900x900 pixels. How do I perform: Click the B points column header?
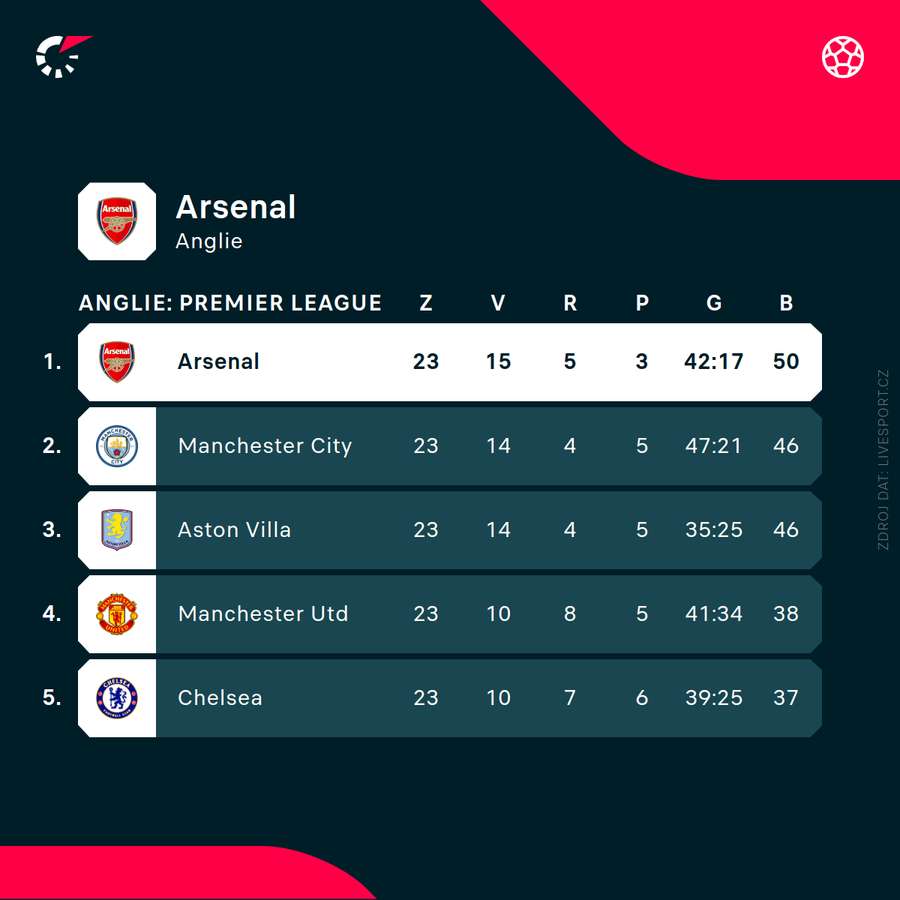(x=786, y=303)
